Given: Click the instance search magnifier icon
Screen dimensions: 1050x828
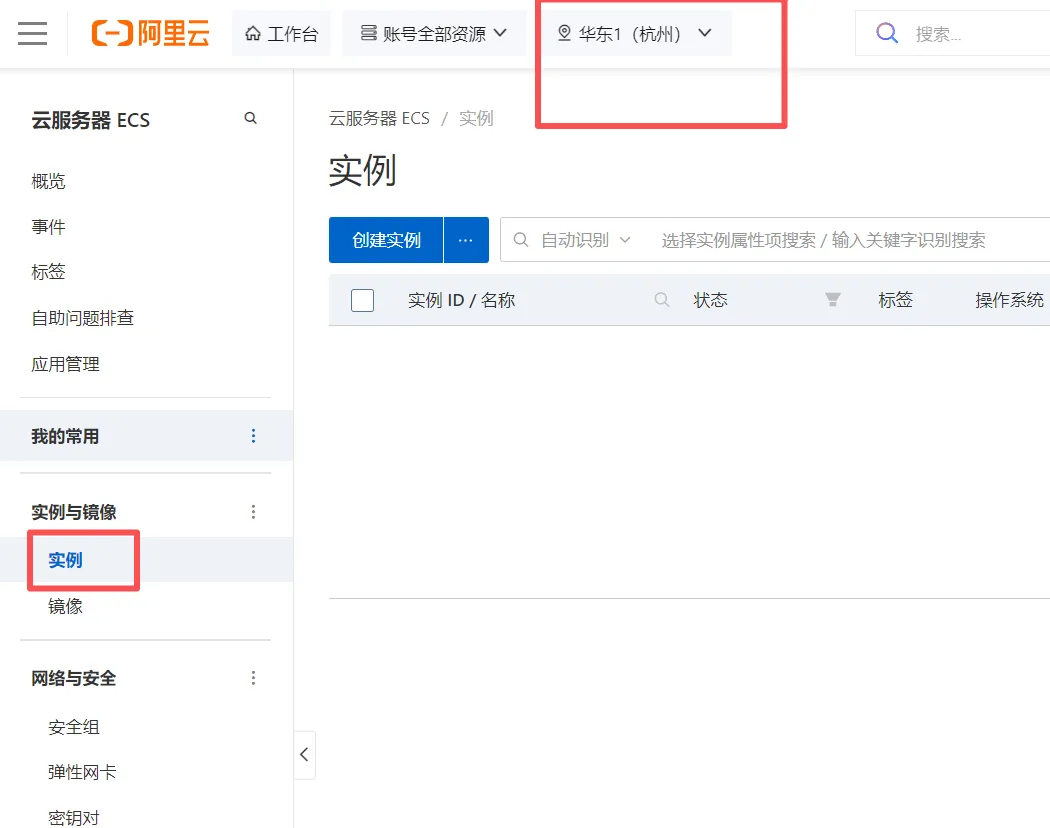Looking at the screenshot, I should click(x=521, y=240).
